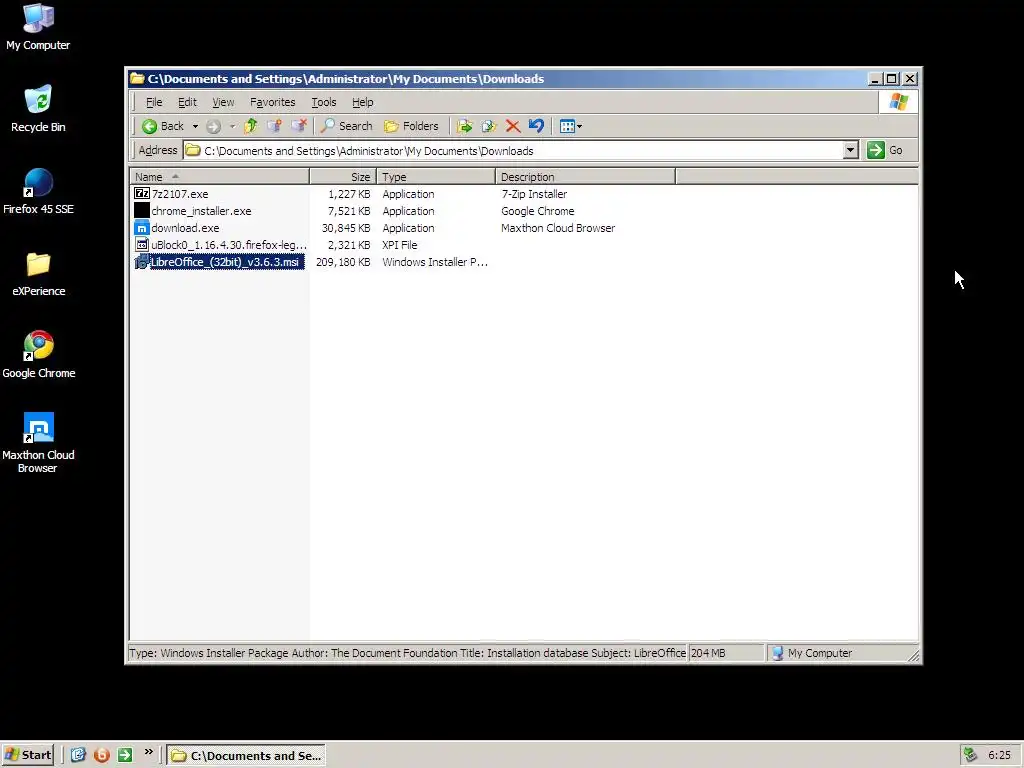Image resolution: width=1024 pixels, height=768 pixels.
Task: Select the uBlock0 XPI file icon
Action: coord(142,245)
